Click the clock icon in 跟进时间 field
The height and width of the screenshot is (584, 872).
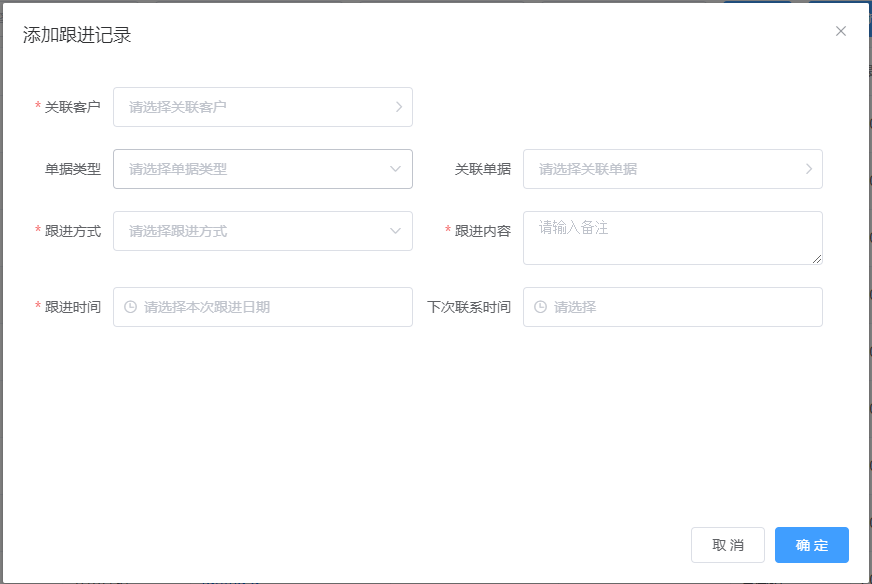[130, 307]
